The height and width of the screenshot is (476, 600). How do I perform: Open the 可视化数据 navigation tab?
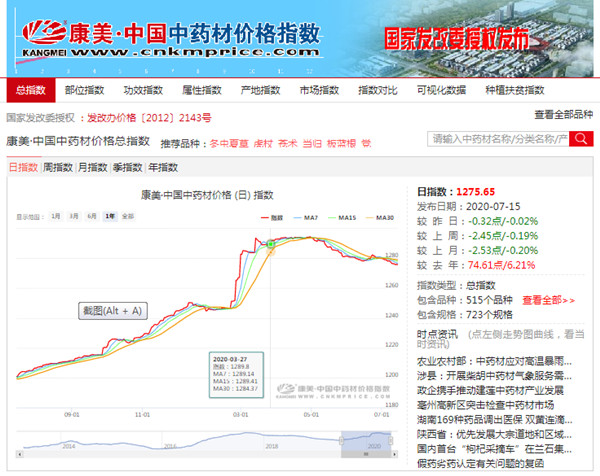click(441, 90)
